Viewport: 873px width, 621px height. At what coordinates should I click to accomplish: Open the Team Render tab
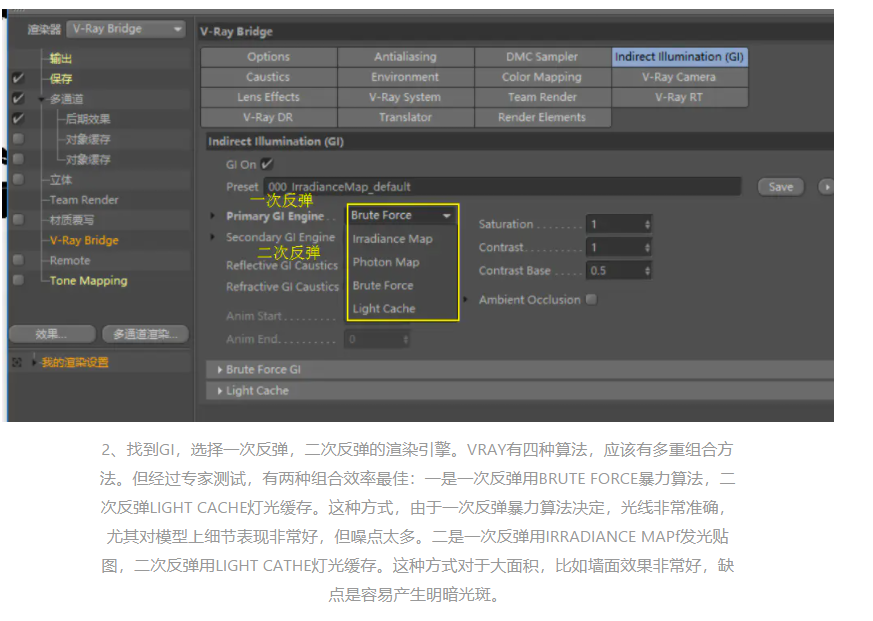coord(542,97)
